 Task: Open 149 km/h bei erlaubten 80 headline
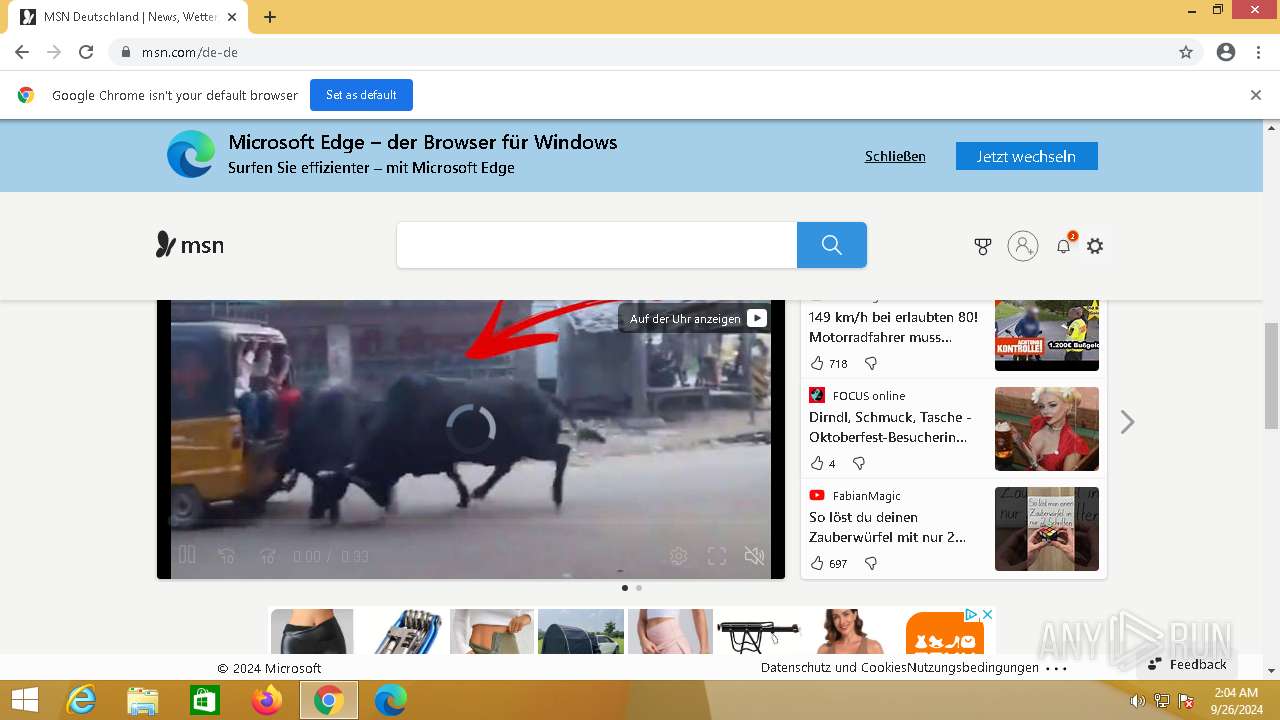894,327
